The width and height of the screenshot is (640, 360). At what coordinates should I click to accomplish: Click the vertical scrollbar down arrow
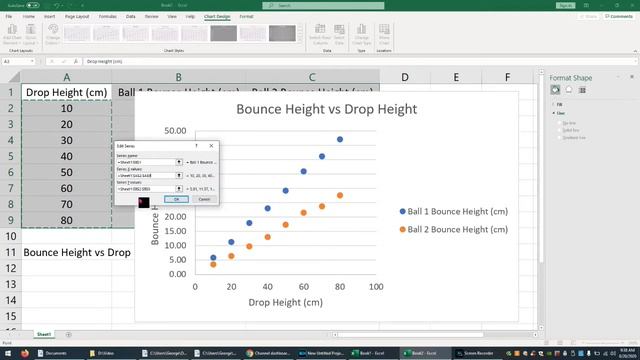point(541,327)
